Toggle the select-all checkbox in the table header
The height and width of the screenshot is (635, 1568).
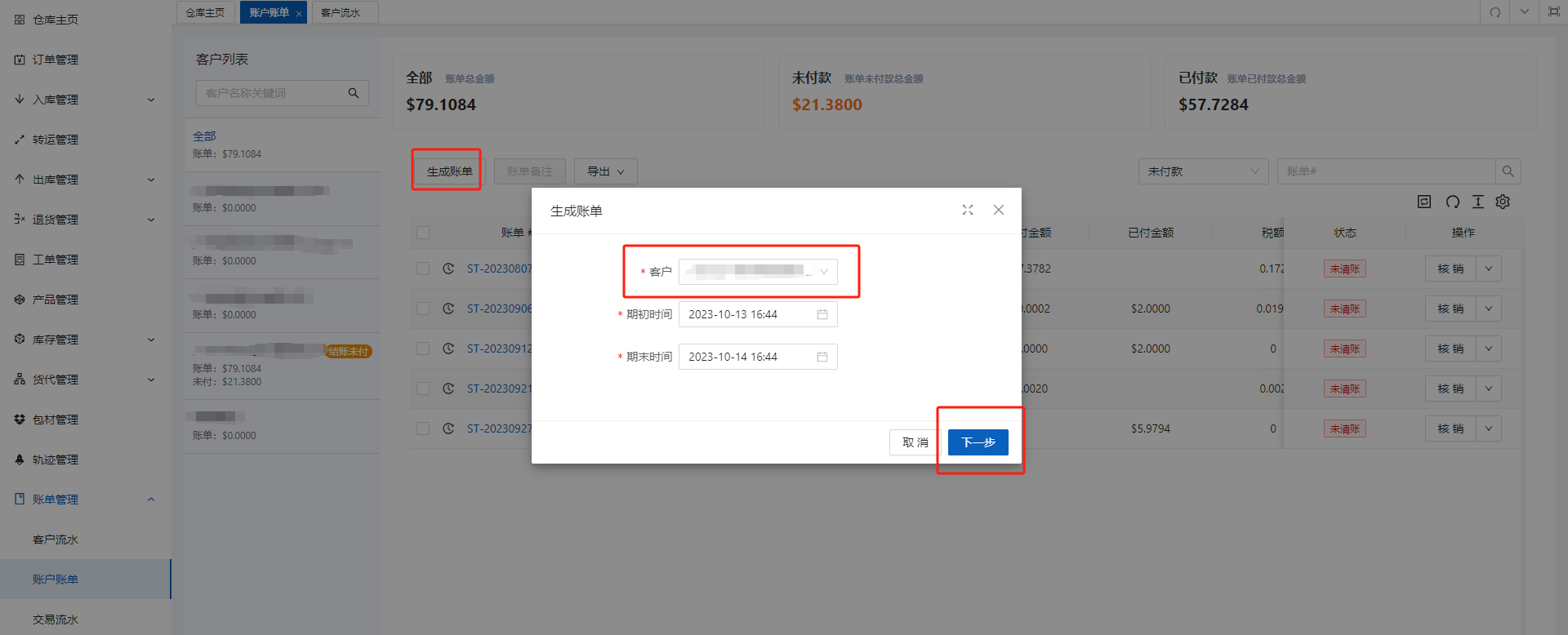pyautogui.click(x=423, y=233)
